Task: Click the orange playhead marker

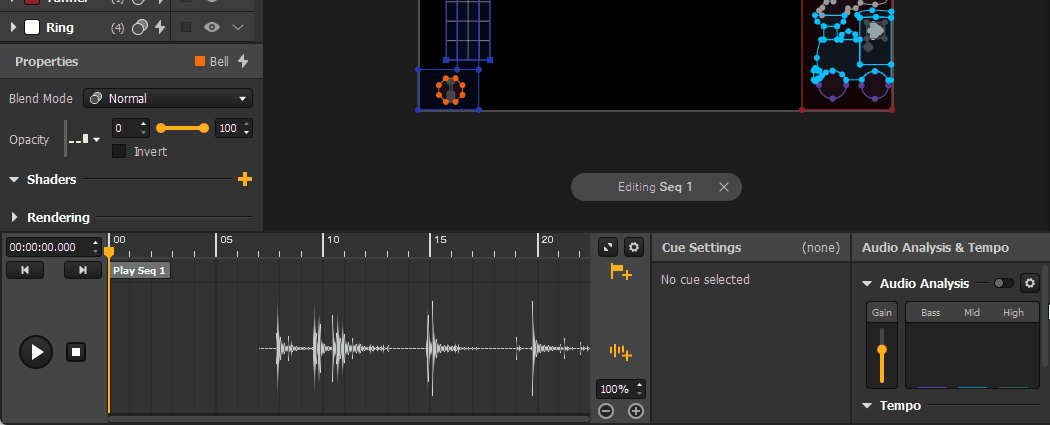Action: pos(108,252)
